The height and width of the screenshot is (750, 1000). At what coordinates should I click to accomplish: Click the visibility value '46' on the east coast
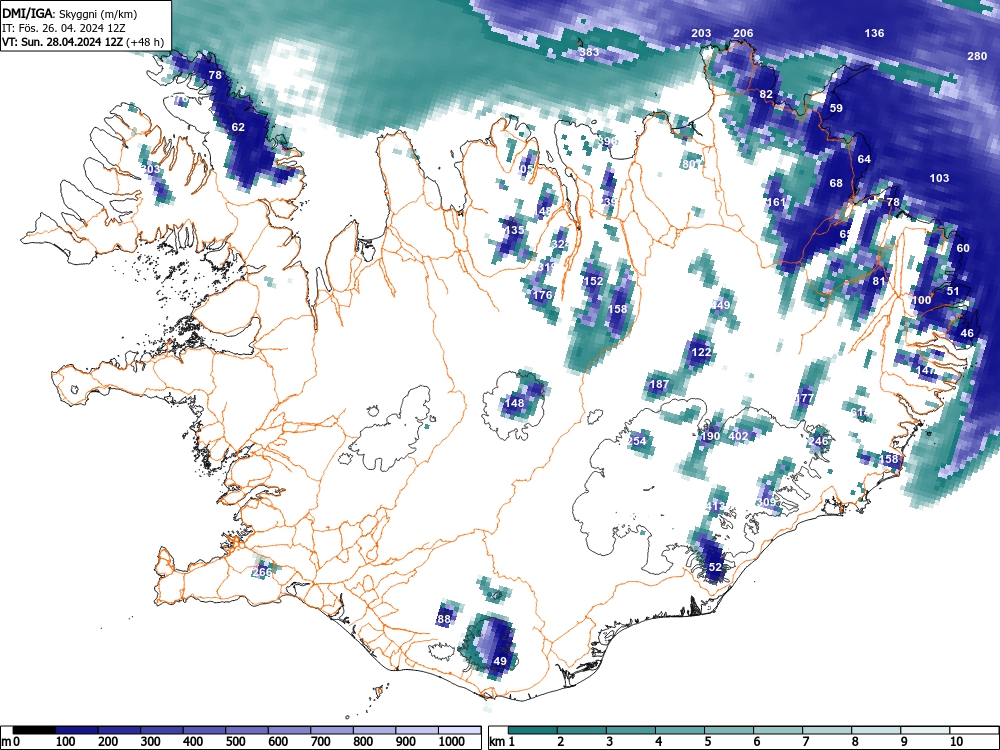point(967,333)
